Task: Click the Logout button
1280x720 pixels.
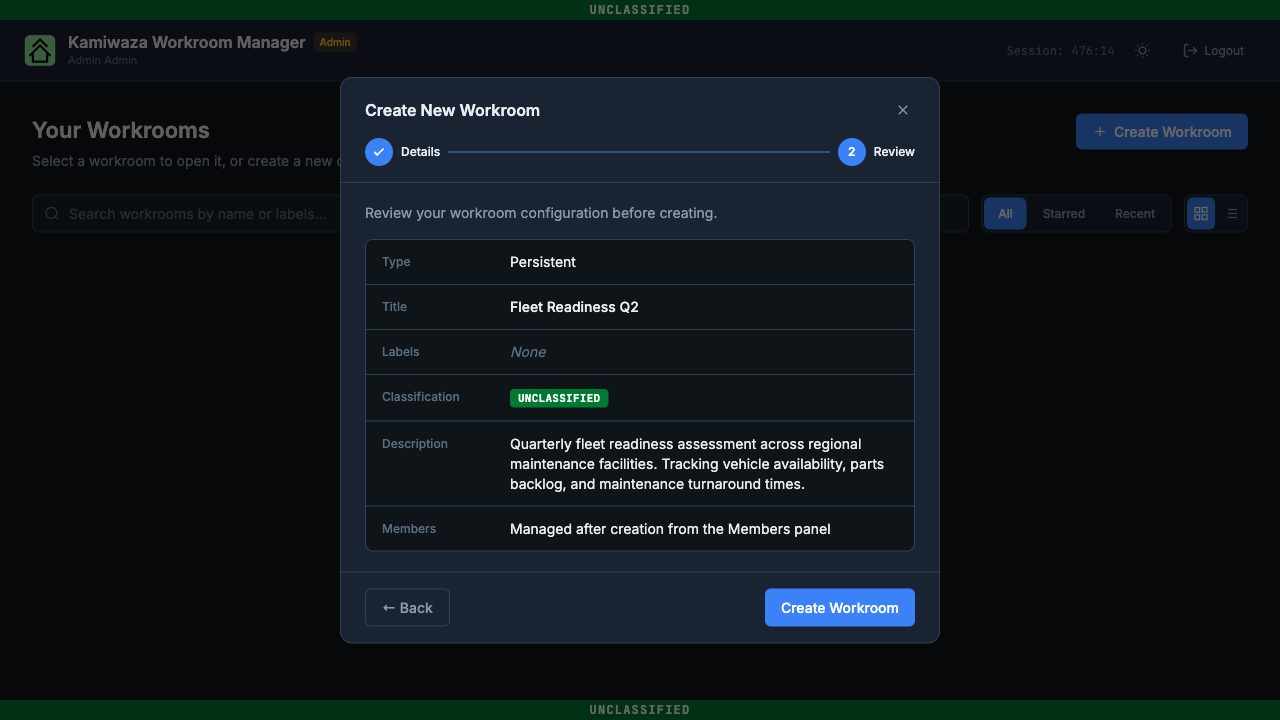Action: coord(1213,50)
